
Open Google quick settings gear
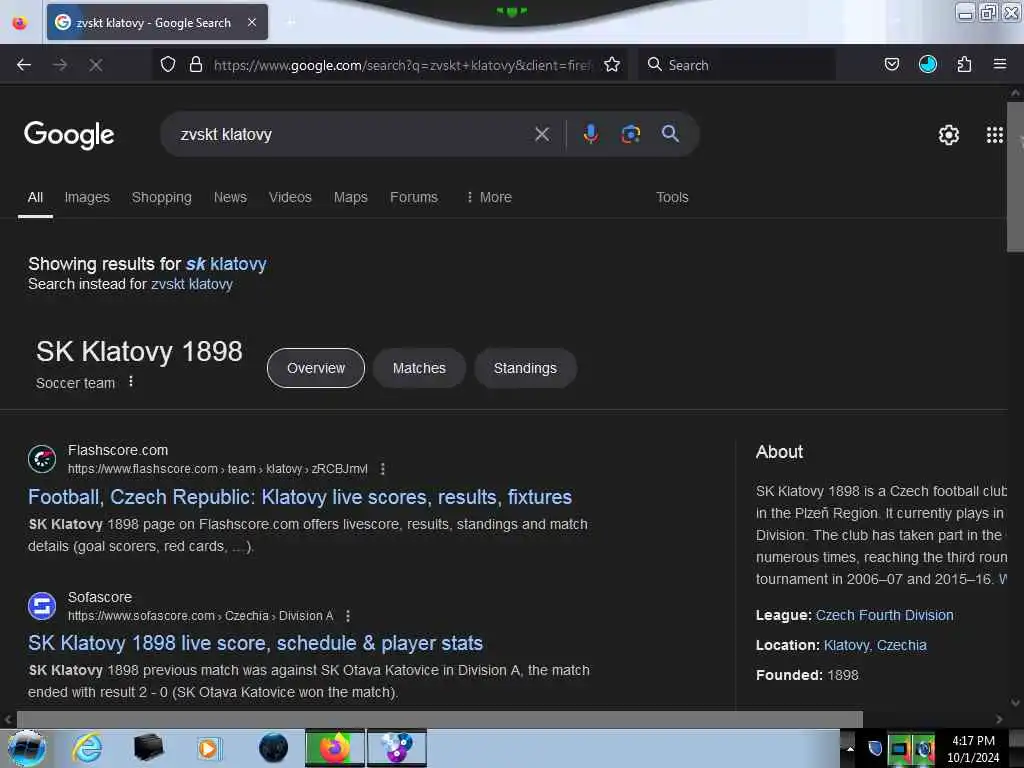(948, 135)
